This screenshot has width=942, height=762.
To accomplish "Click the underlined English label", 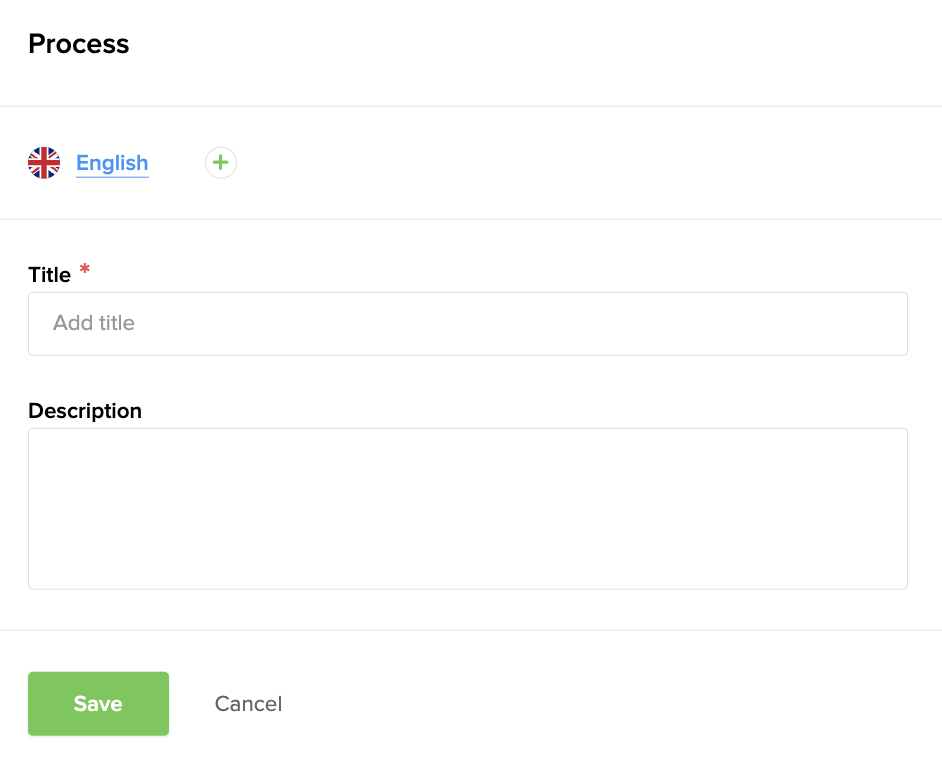I will tap(112, 163).
